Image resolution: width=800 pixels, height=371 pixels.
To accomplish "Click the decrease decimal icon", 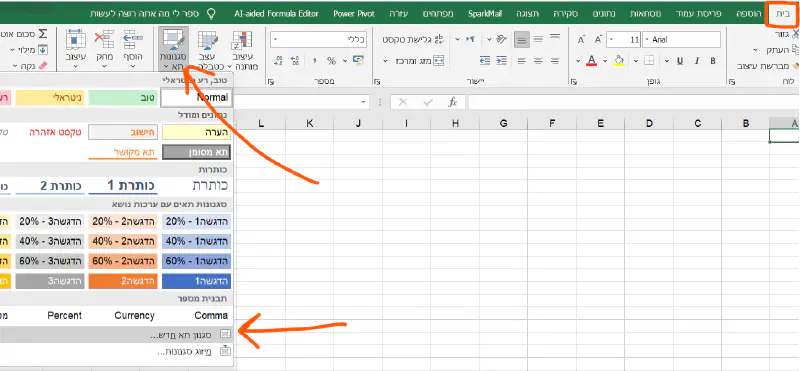I will [278, 61].
